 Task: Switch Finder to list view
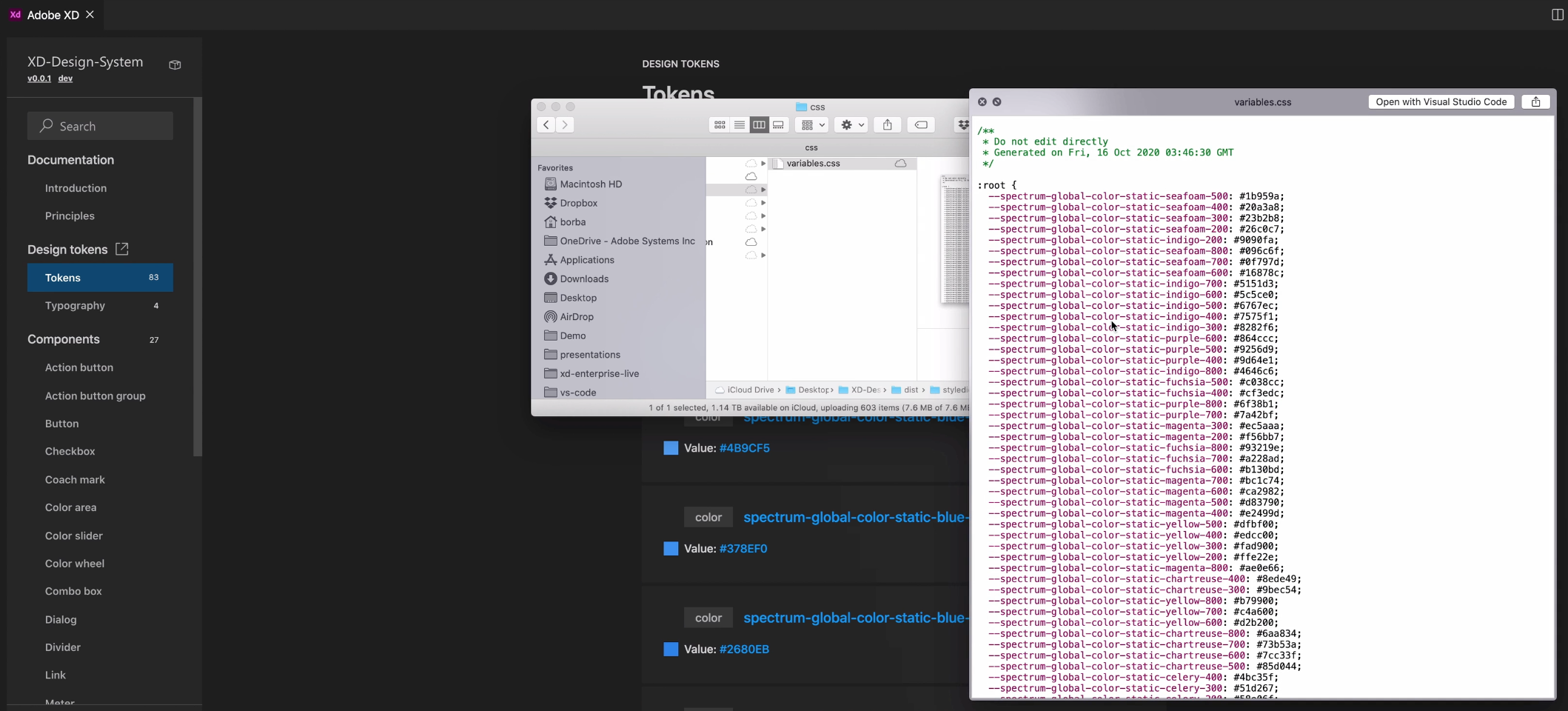(x=739, y=124)
